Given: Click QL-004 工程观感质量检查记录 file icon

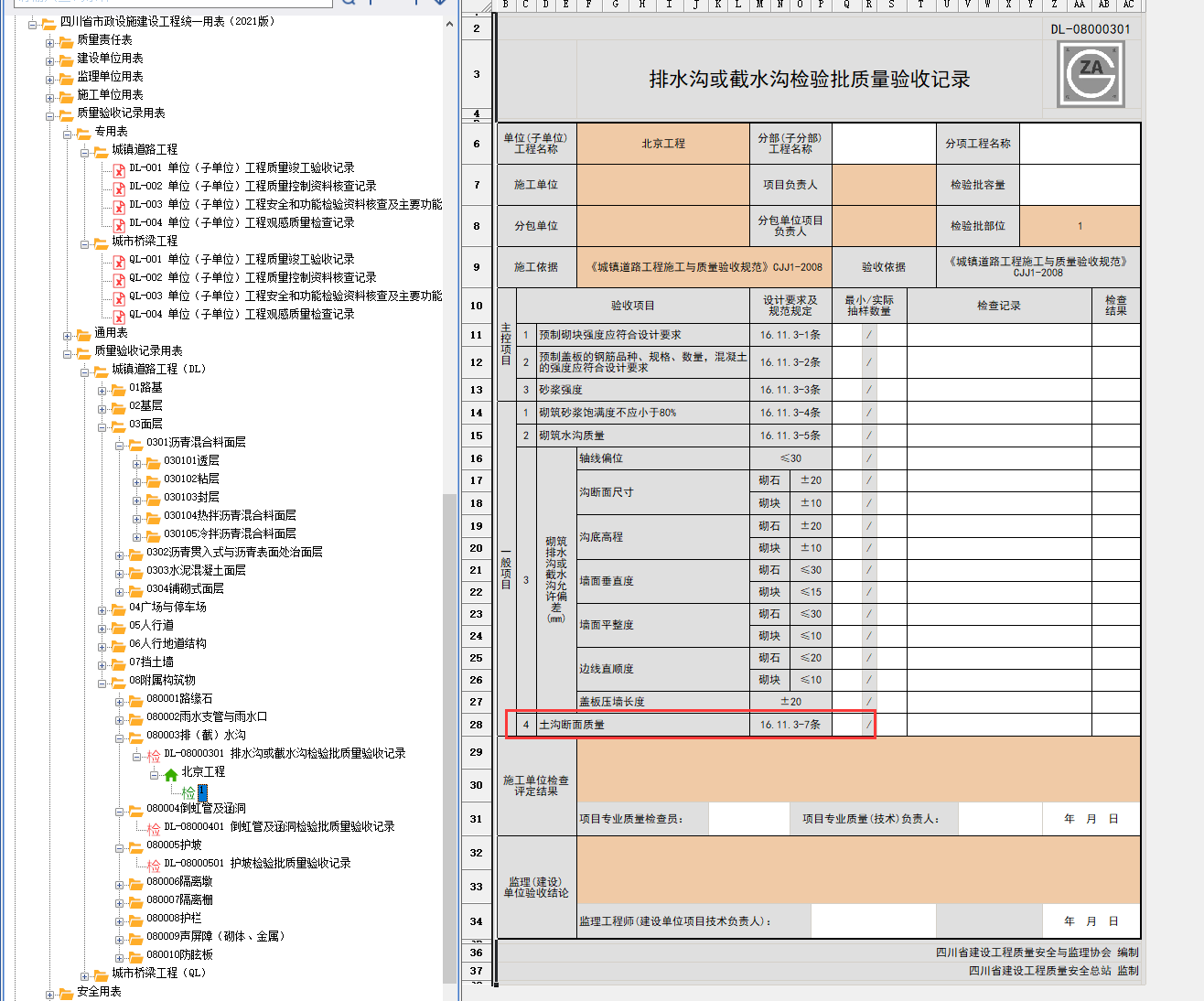Looking at the screenshot, I should 119,316.
